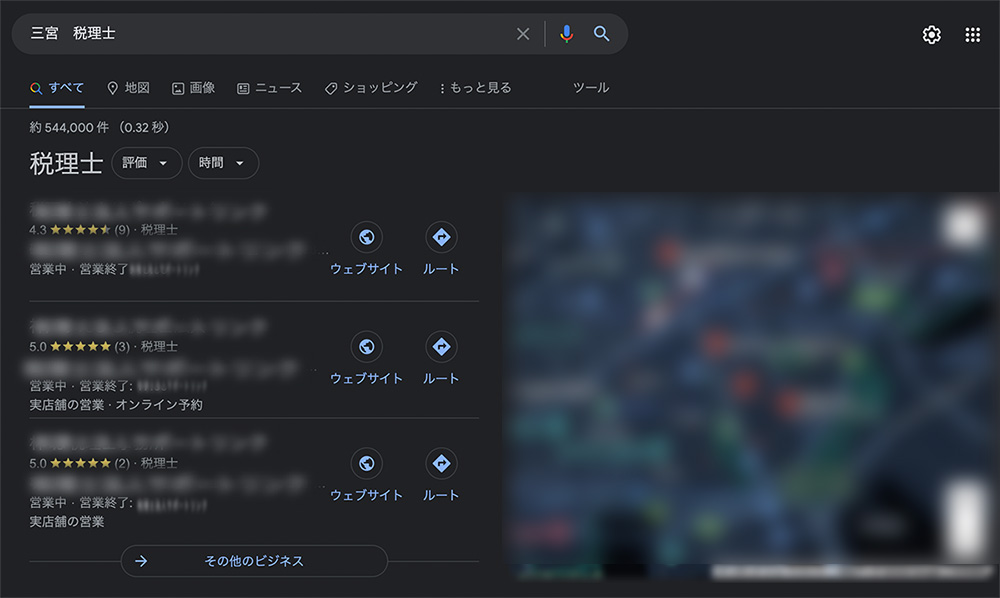The width and height of the screenshot is (1000, 598).
Task: Click the ツール menu item
Action: pos(591,88)
